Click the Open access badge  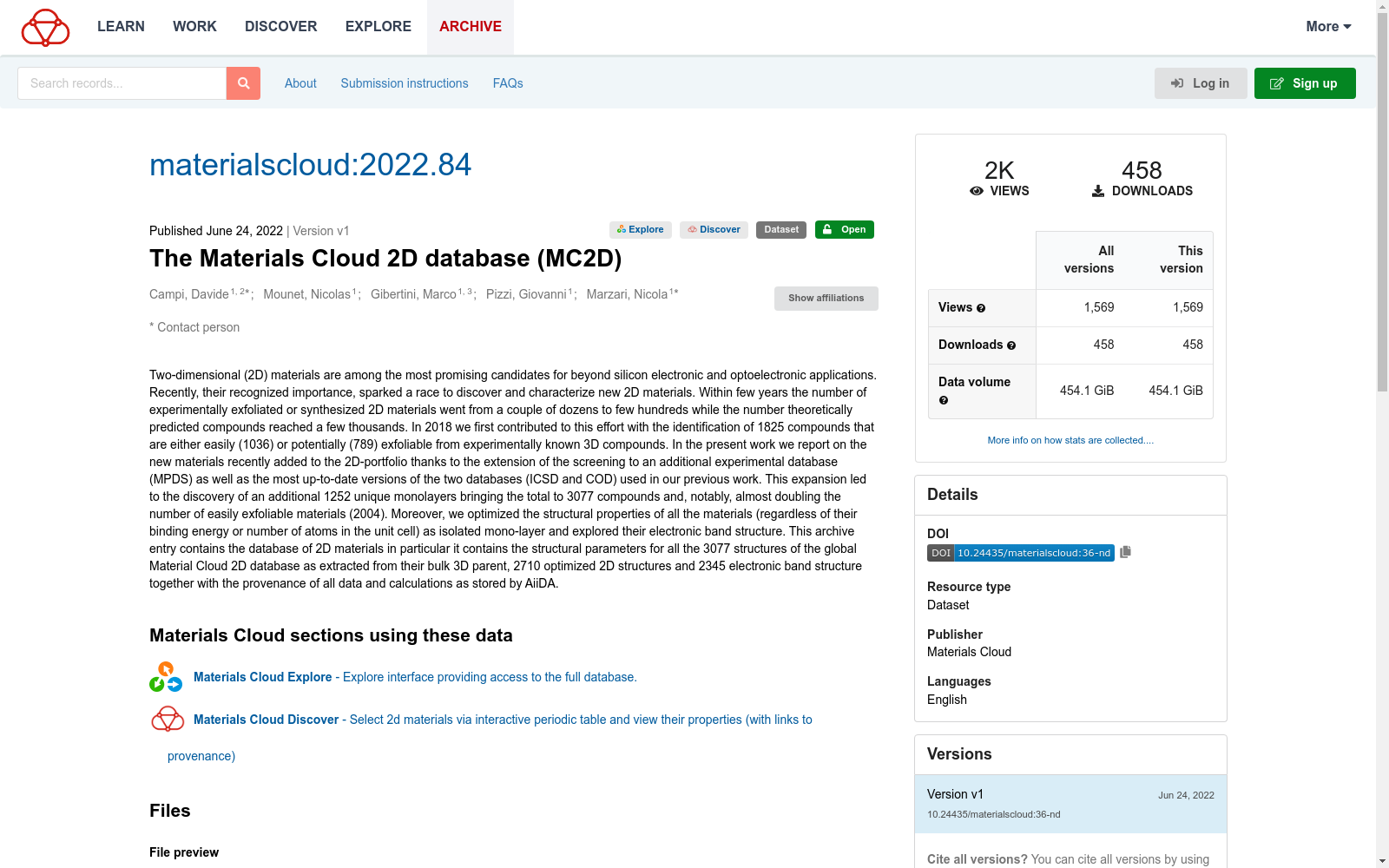point(845,230)
